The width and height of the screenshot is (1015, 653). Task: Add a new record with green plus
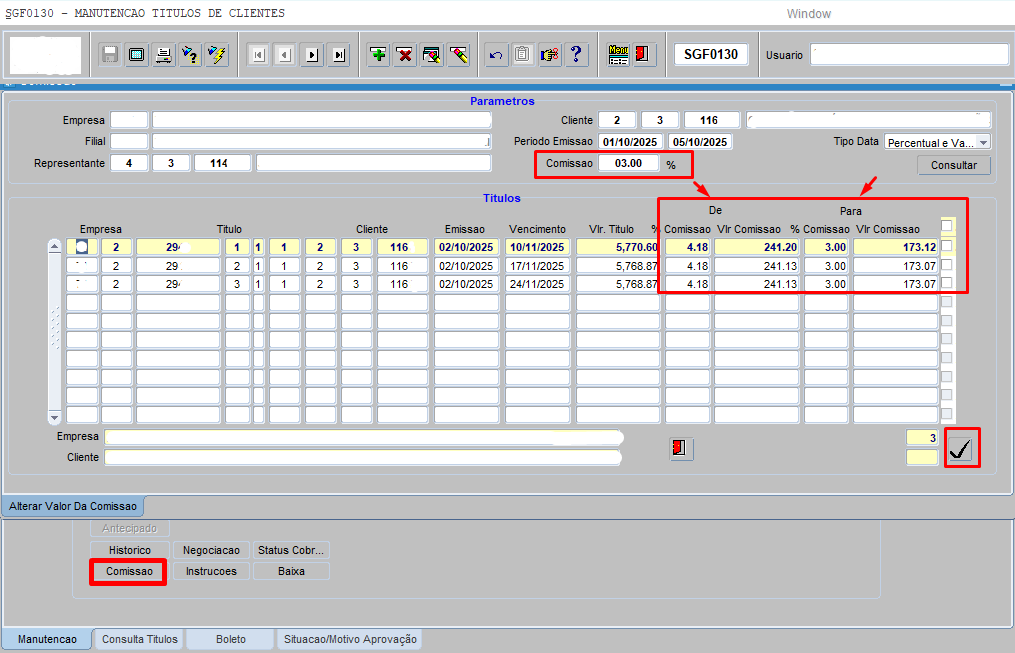(x=378, y=55)
